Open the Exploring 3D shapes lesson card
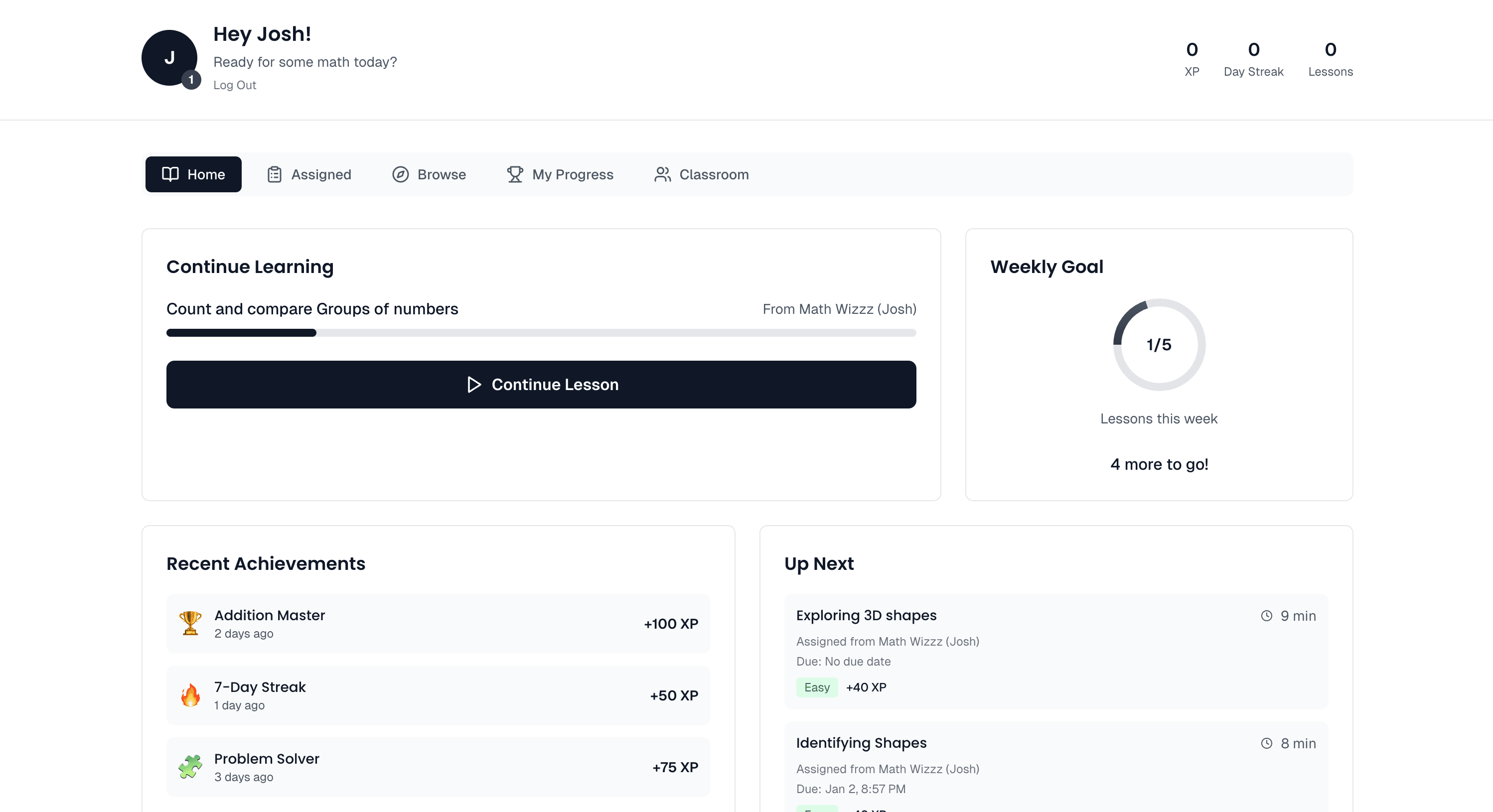1493x812 pixels. click(x=1055, y=650)
